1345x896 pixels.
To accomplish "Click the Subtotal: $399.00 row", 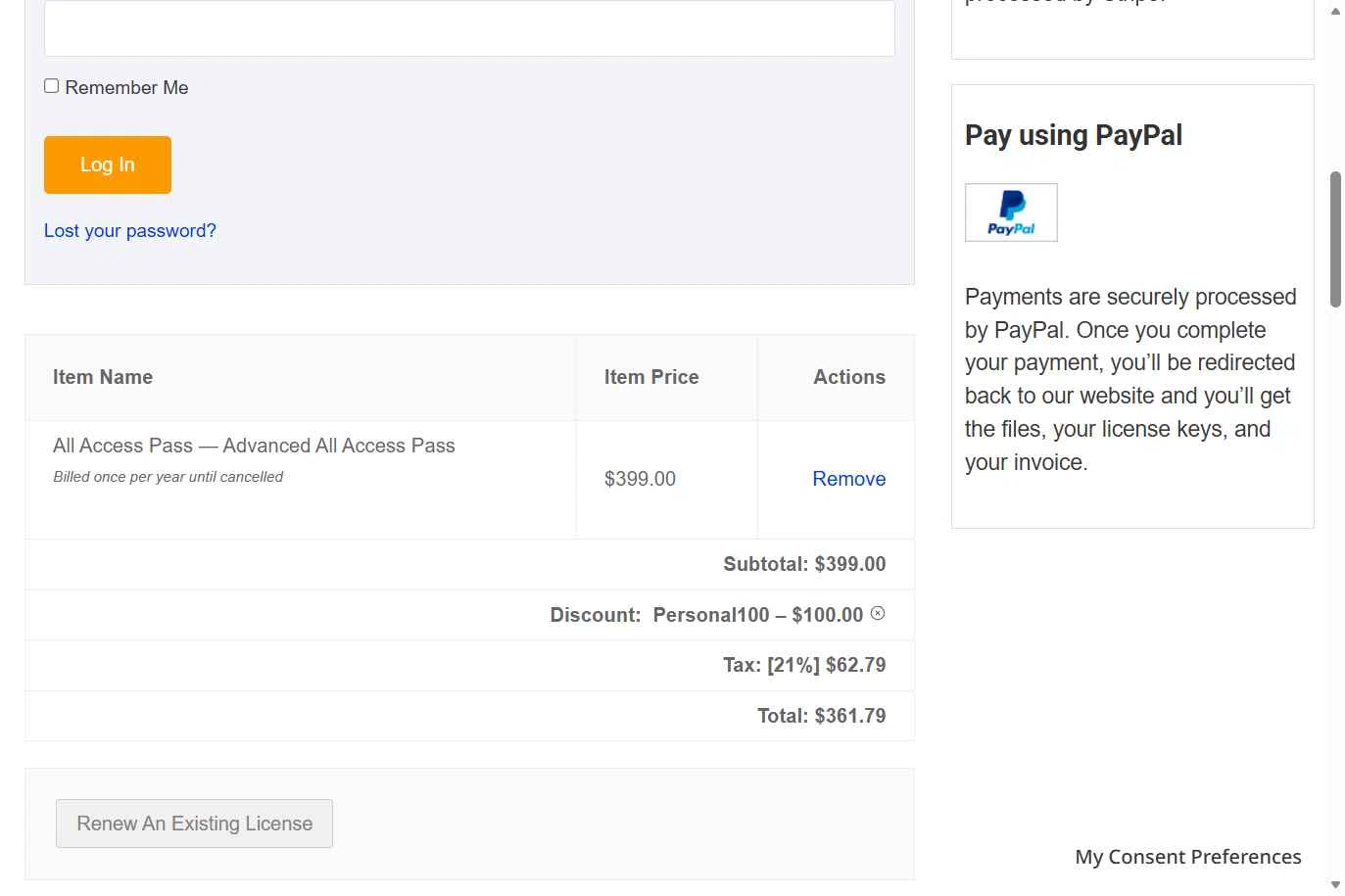I will (469, 564).
